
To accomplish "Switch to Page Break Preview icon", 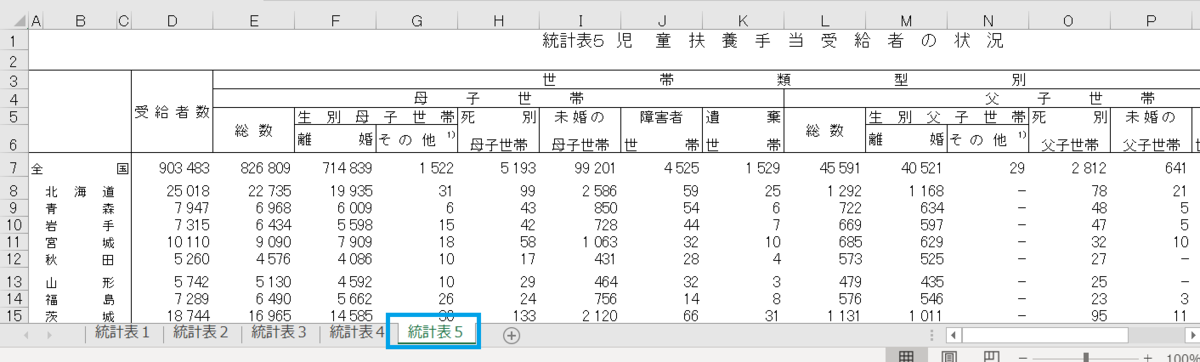I will [x=991, y=357].
